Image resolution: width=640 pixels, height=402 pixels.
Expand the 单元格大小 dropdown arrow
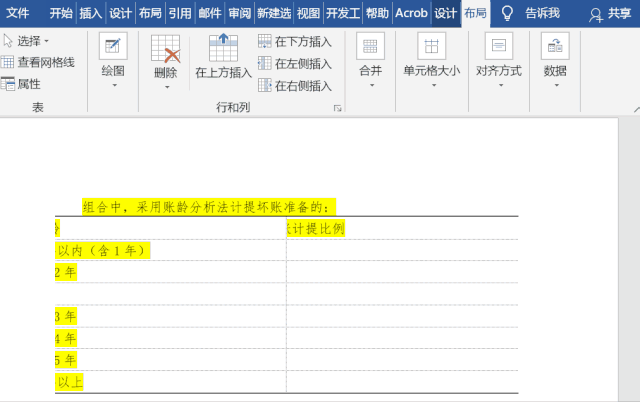click(x=434, y=85)
